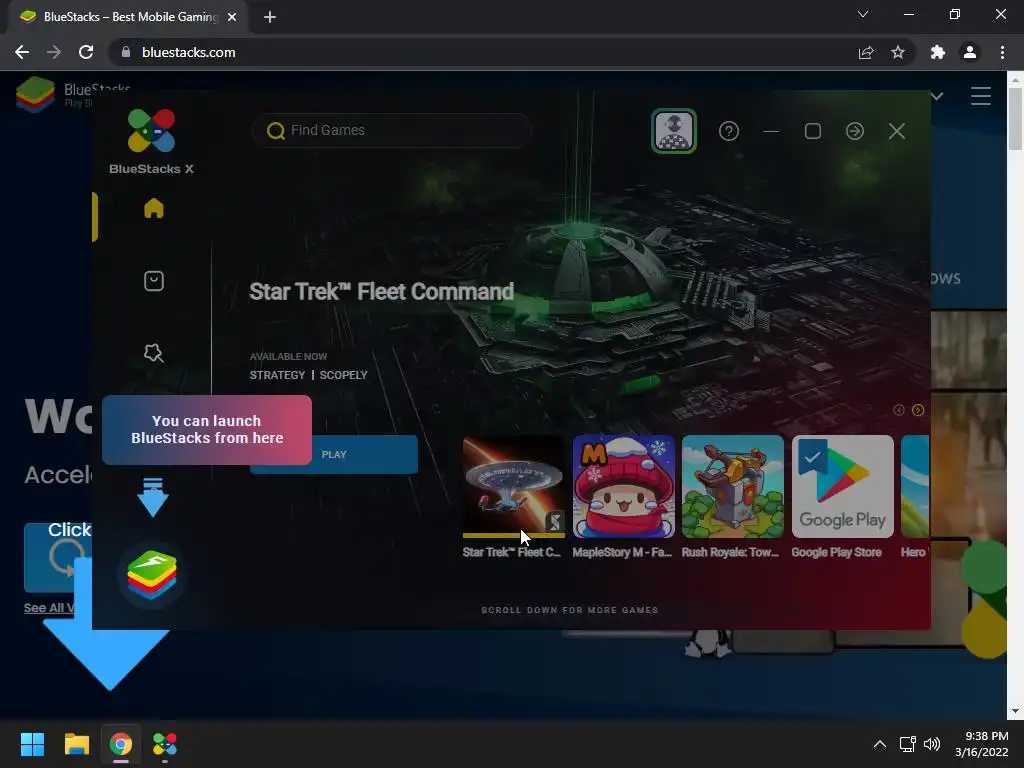
Task: Open the website hamburger menu
Action: coord(980,96)
